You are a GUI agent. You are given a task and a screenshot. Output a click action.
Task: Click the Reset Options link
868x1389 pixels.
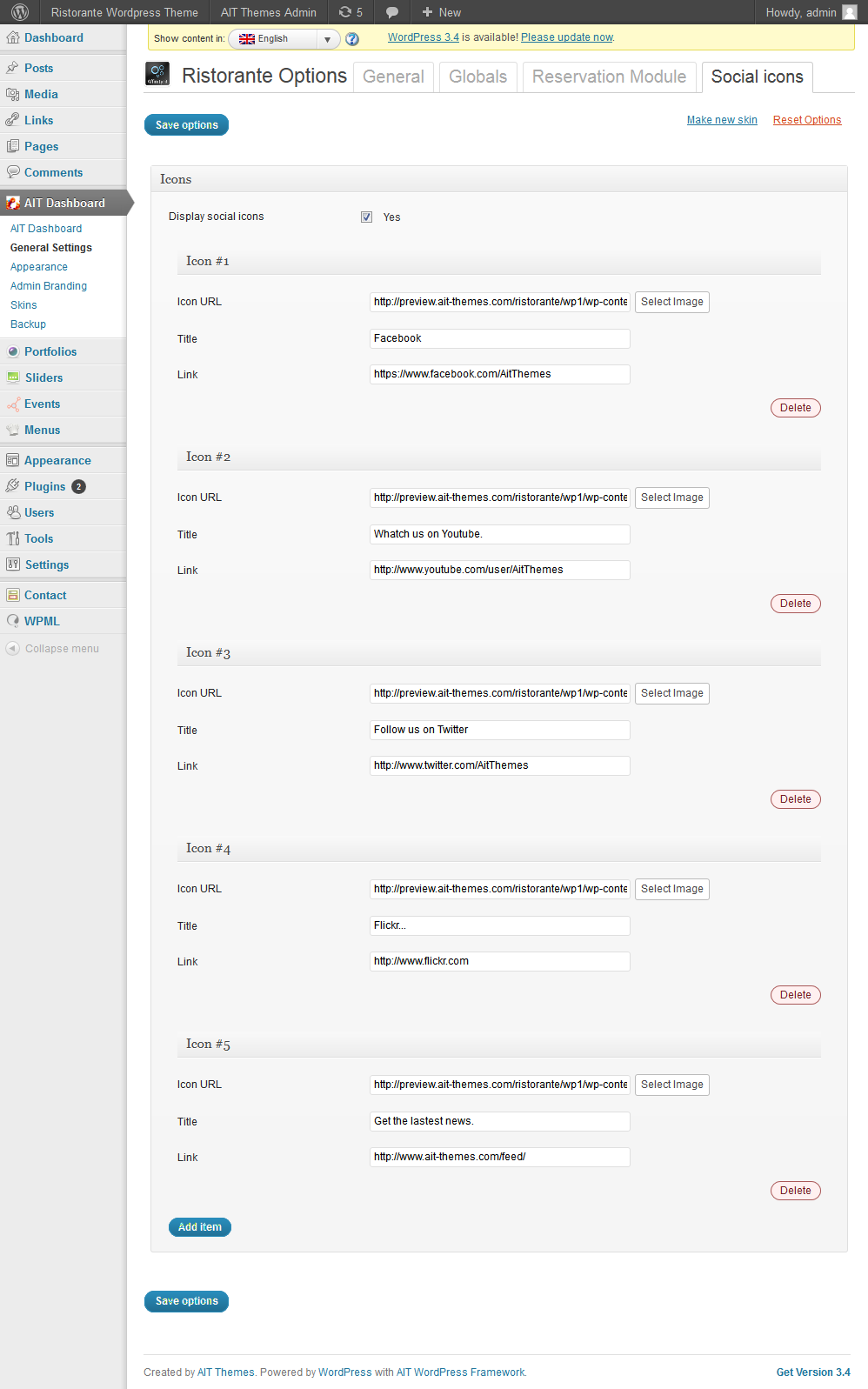point(806,120)
